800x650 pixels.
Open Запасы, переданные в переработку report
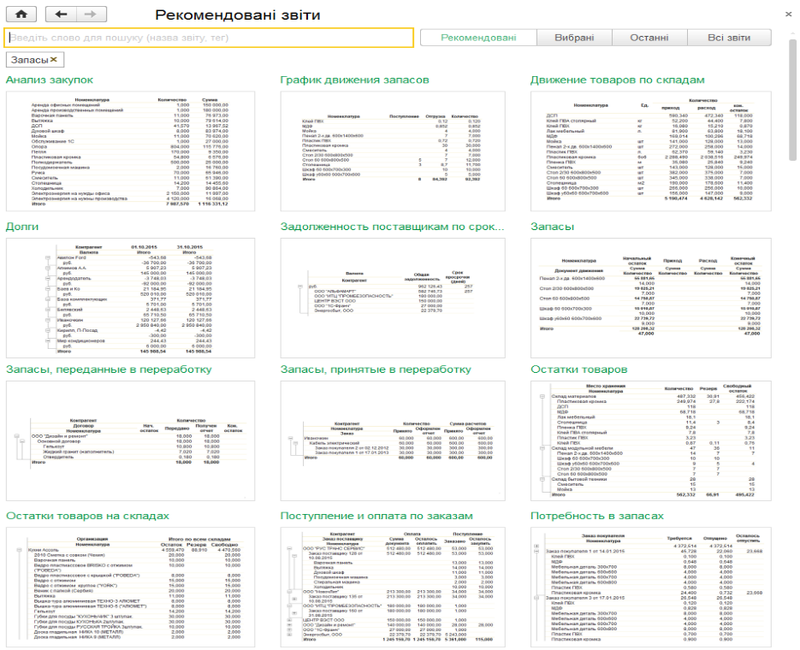point(109,369)
